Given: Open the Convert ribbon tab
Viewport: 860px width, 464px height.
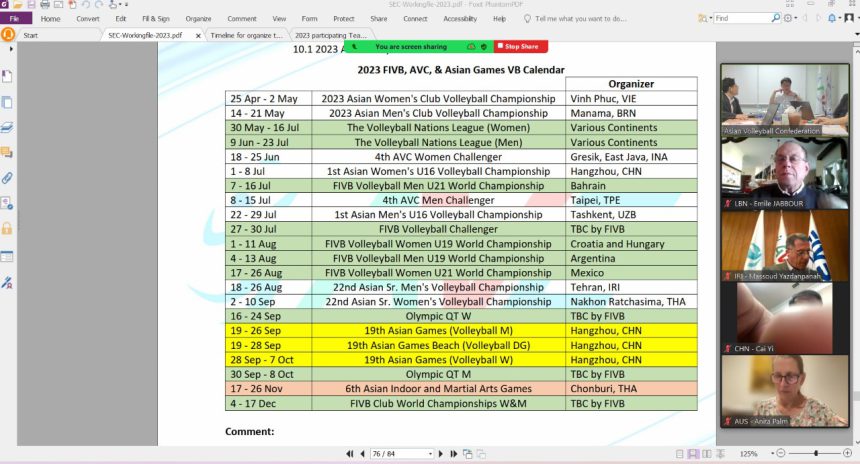Looking at the screenshot, I should (88, 19).
